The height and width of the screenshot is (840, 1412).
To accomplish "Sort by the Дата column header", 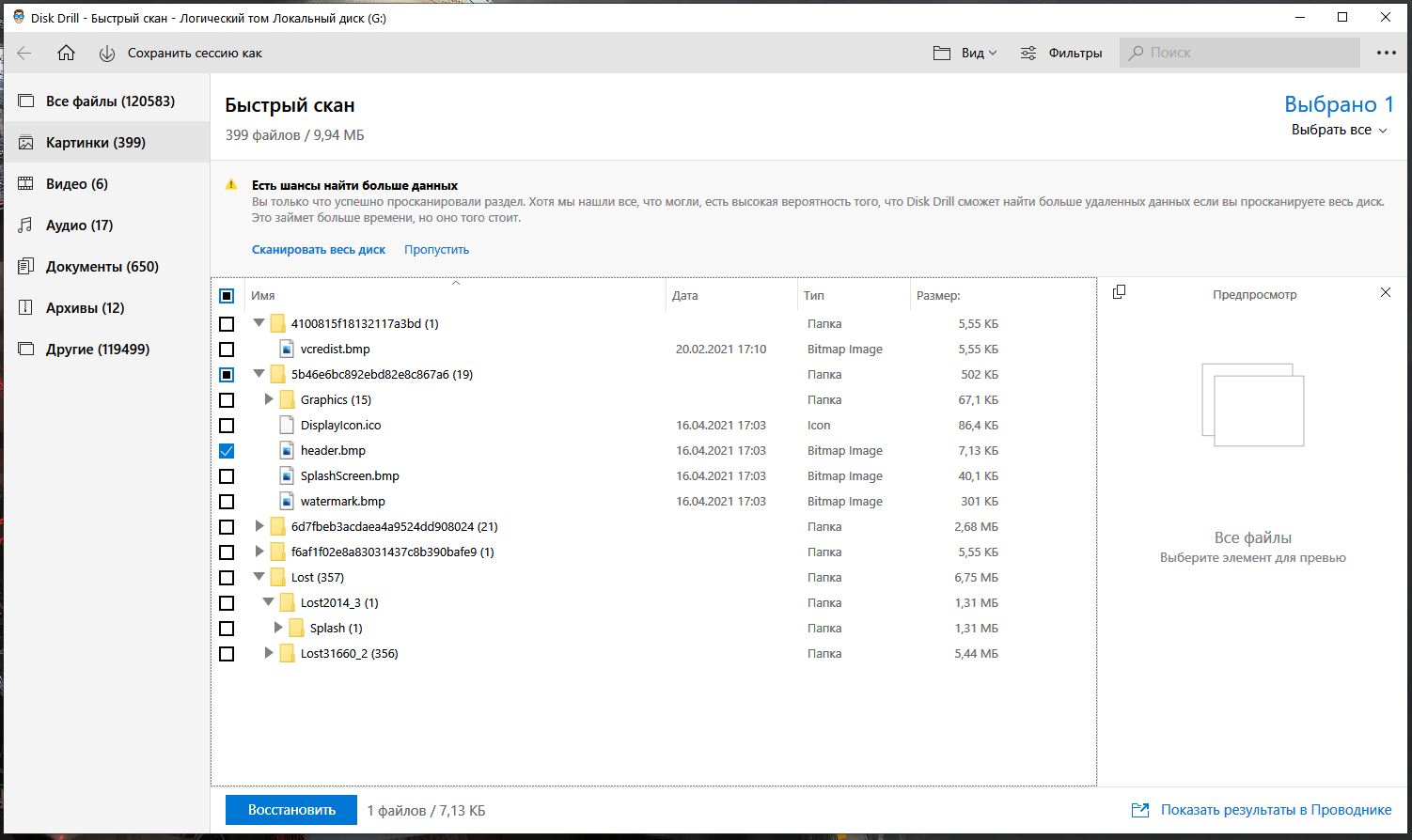I will point(685,295).
